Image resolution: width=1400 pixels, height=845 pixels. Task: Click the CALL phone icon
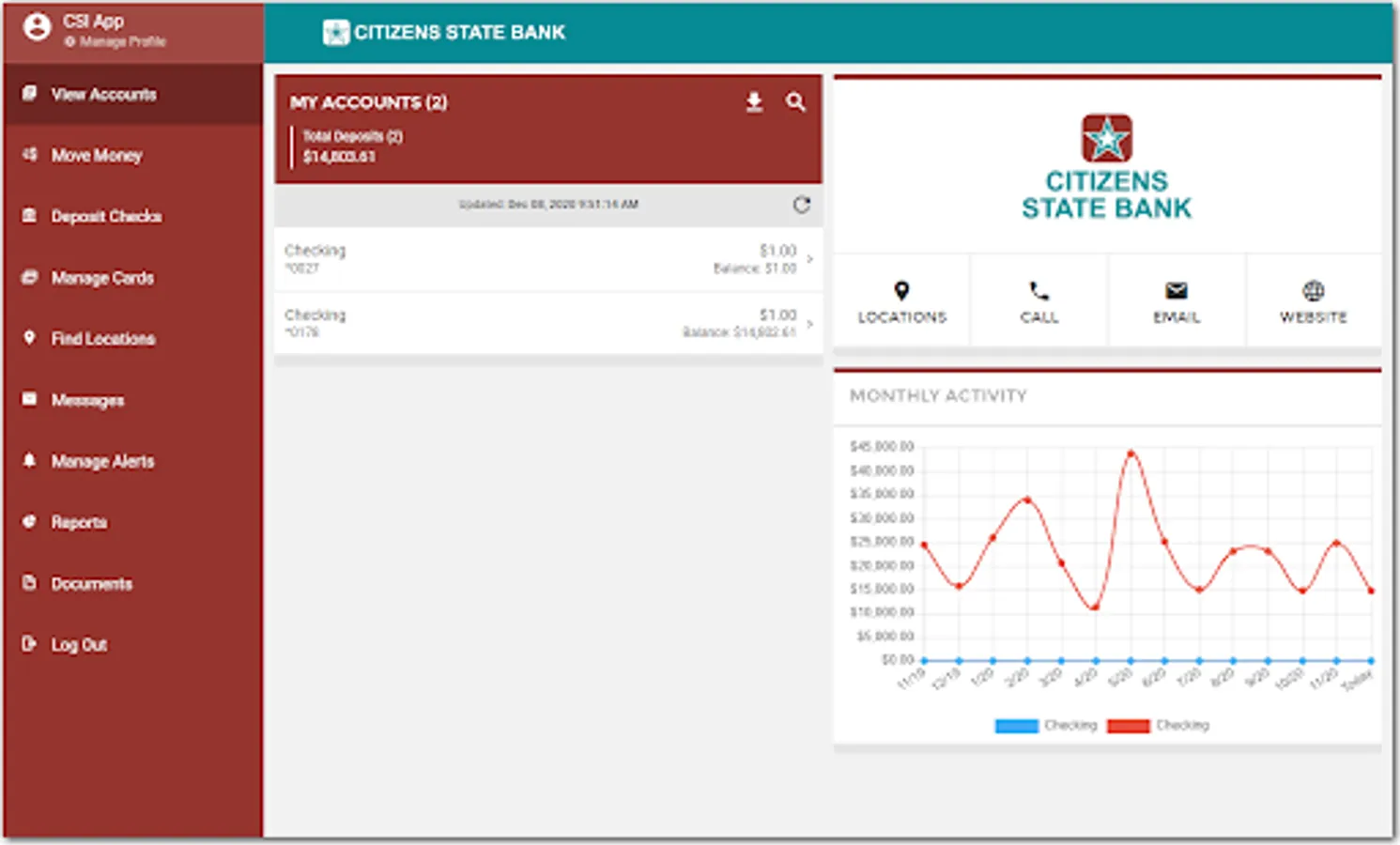pyautogui.click(x=1038, y=291)
